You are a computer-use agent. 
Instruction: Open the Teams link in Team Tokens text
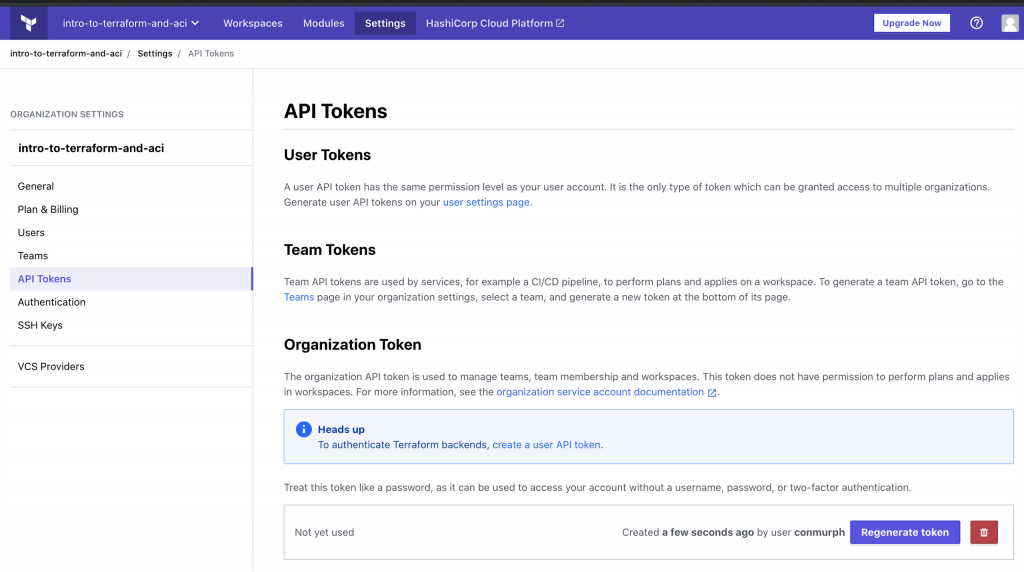[x=299, y=297]
